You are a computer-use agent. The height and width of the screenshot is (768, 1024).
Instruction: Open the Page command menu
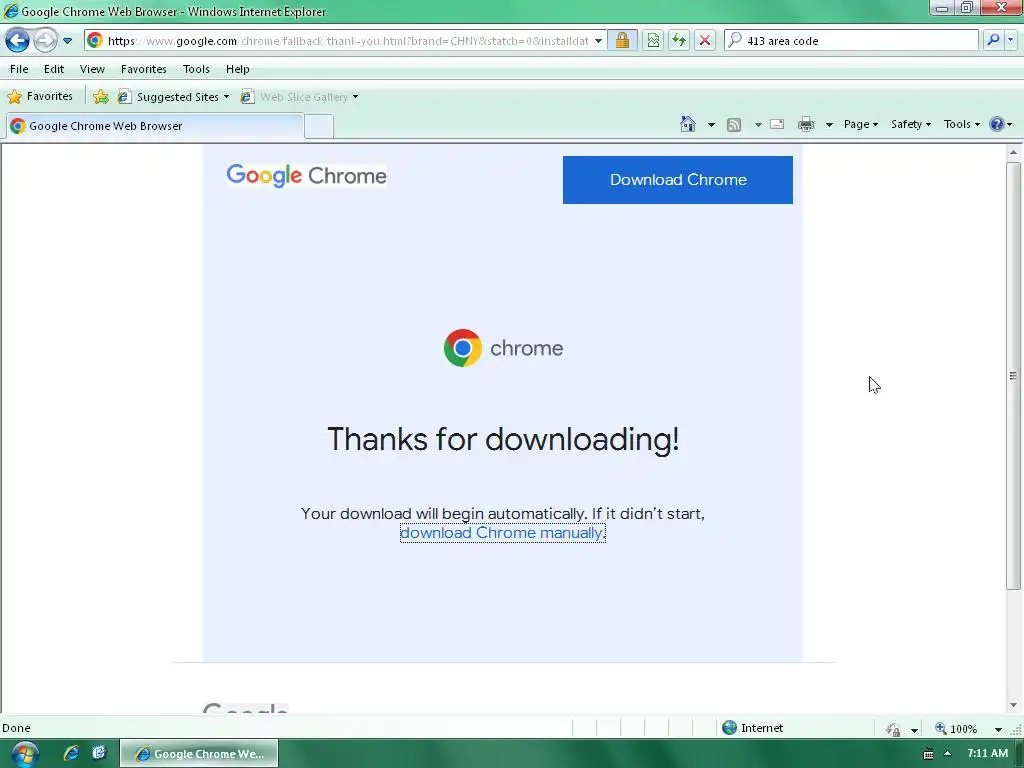tap(861, 124)
